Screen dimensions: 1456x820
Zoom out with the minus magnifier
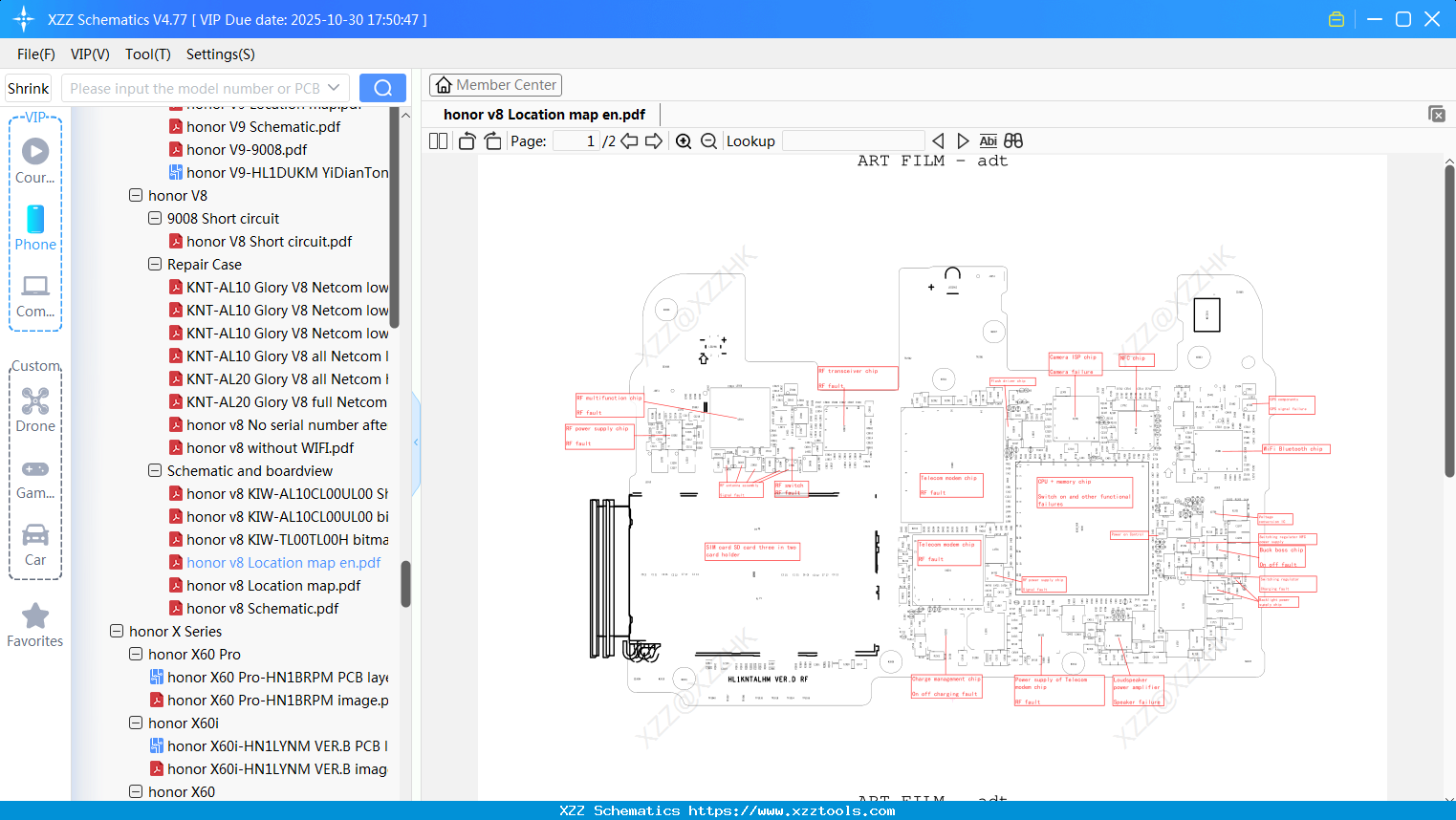709,141
